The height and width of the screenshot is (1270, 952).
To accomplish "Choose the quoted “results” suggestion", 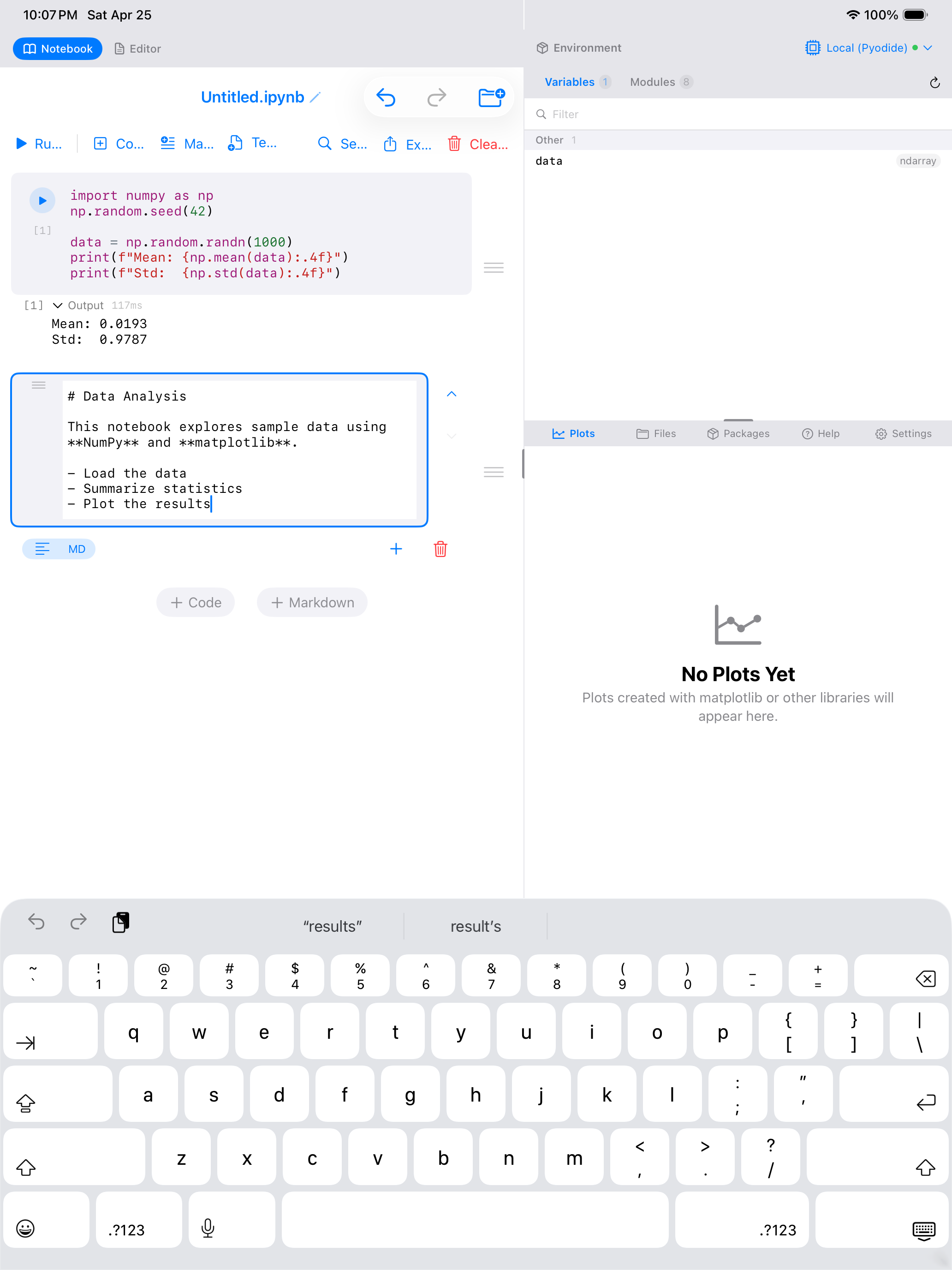I will pyautogui.click(x=332, y=926).
